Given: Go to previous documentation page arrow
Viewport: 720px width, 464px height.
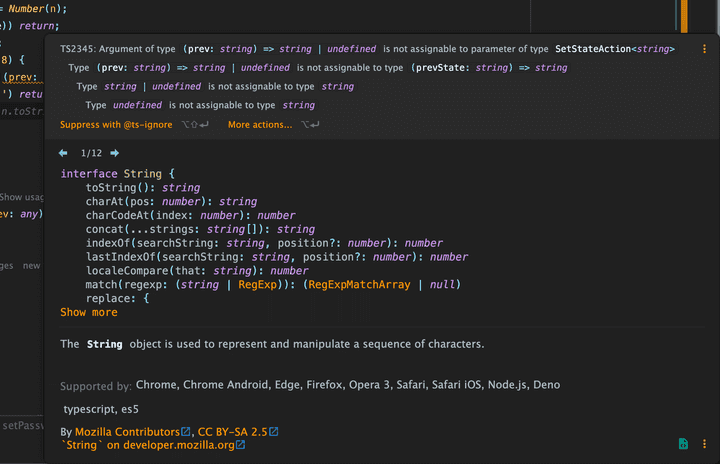Looking at the screenshot, I should click(64, 153).
